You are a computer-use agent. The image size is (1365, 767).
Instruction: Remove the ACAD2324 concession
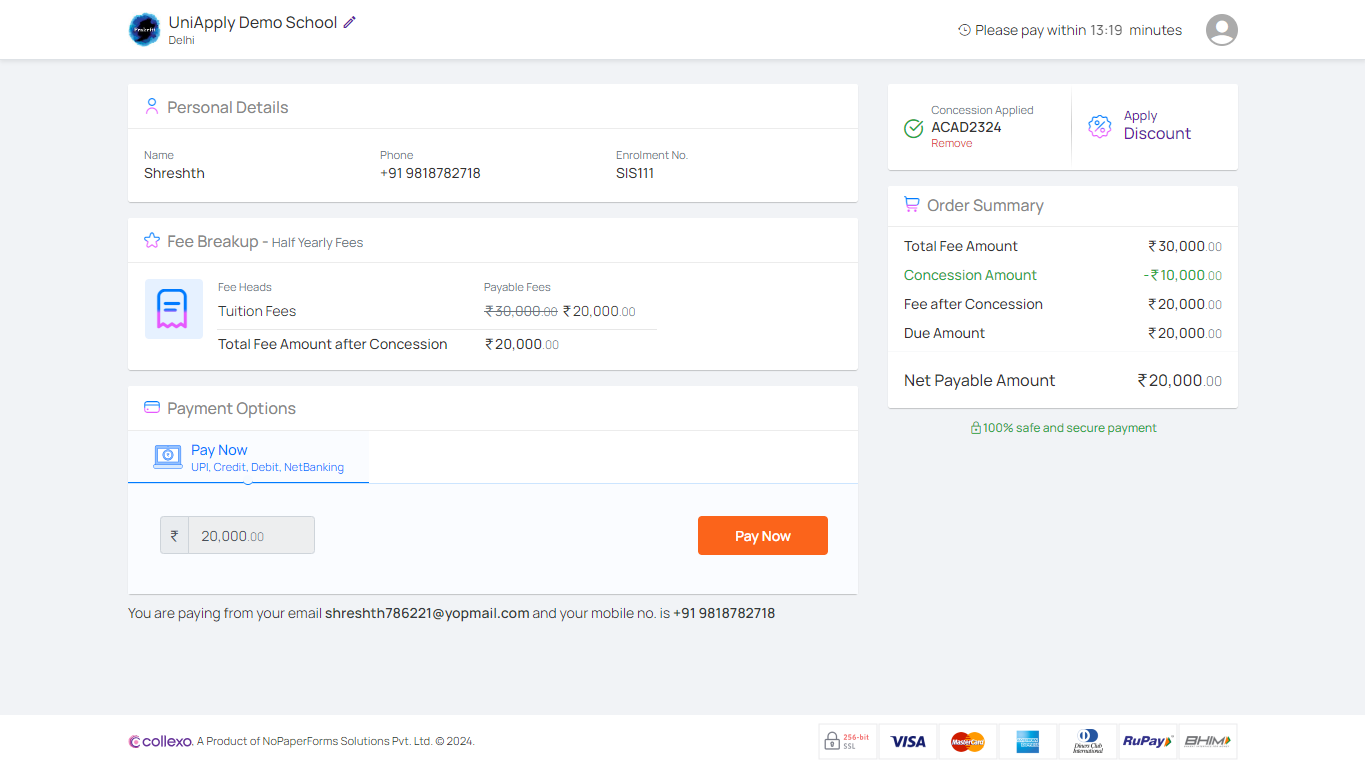(951, 144)
